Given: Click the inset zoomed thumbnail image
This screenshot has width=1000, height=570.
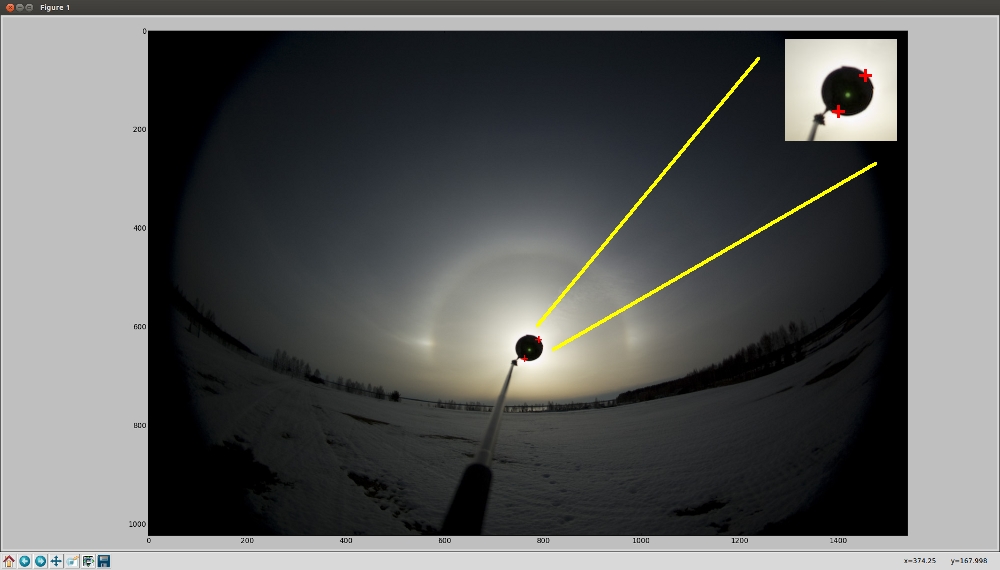Looking at the screenshot, I should tap(841, 90).
